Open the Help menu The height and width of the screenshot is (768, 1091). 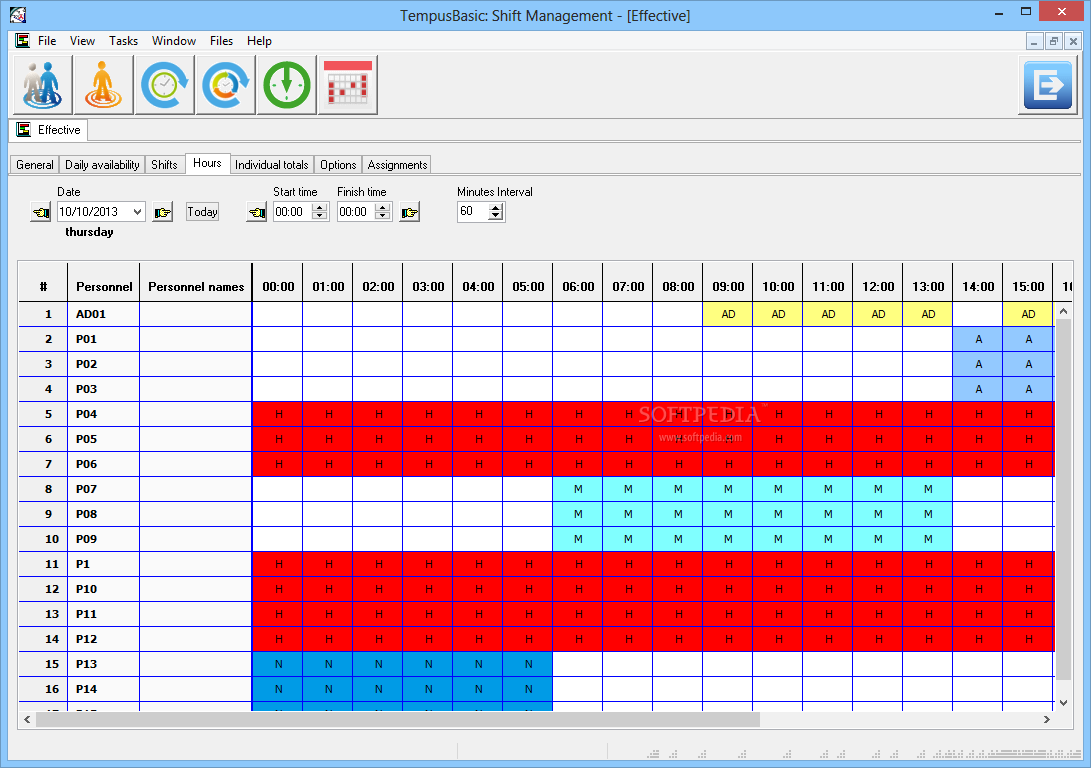coord(259,41)
